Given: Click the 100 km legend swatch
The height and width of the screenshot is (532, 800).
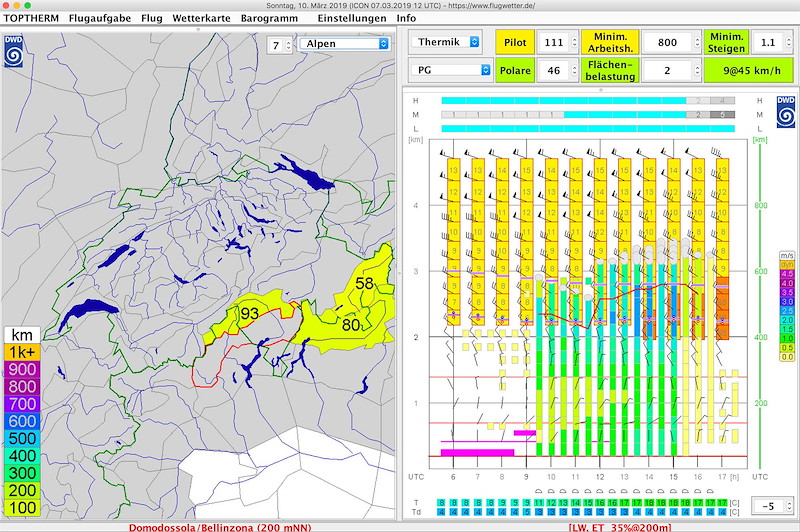Looking at the screenshot, I should [22, 508].
